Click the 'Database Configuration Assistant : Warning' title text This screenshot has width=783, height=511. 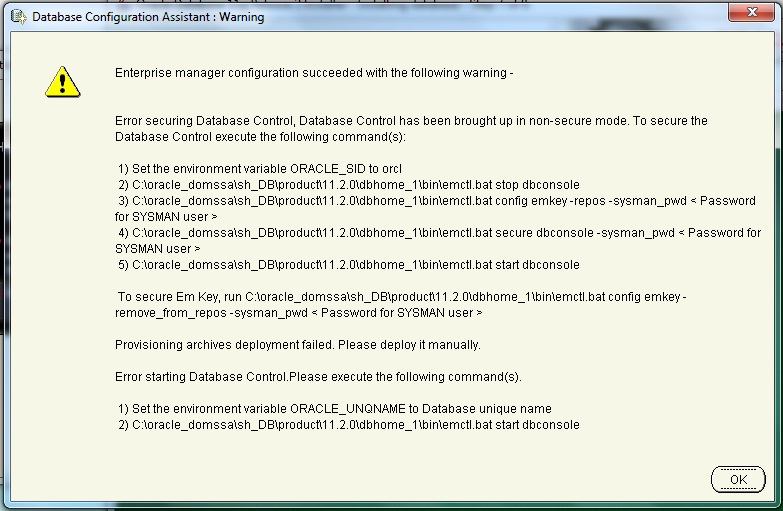[148, 17]
